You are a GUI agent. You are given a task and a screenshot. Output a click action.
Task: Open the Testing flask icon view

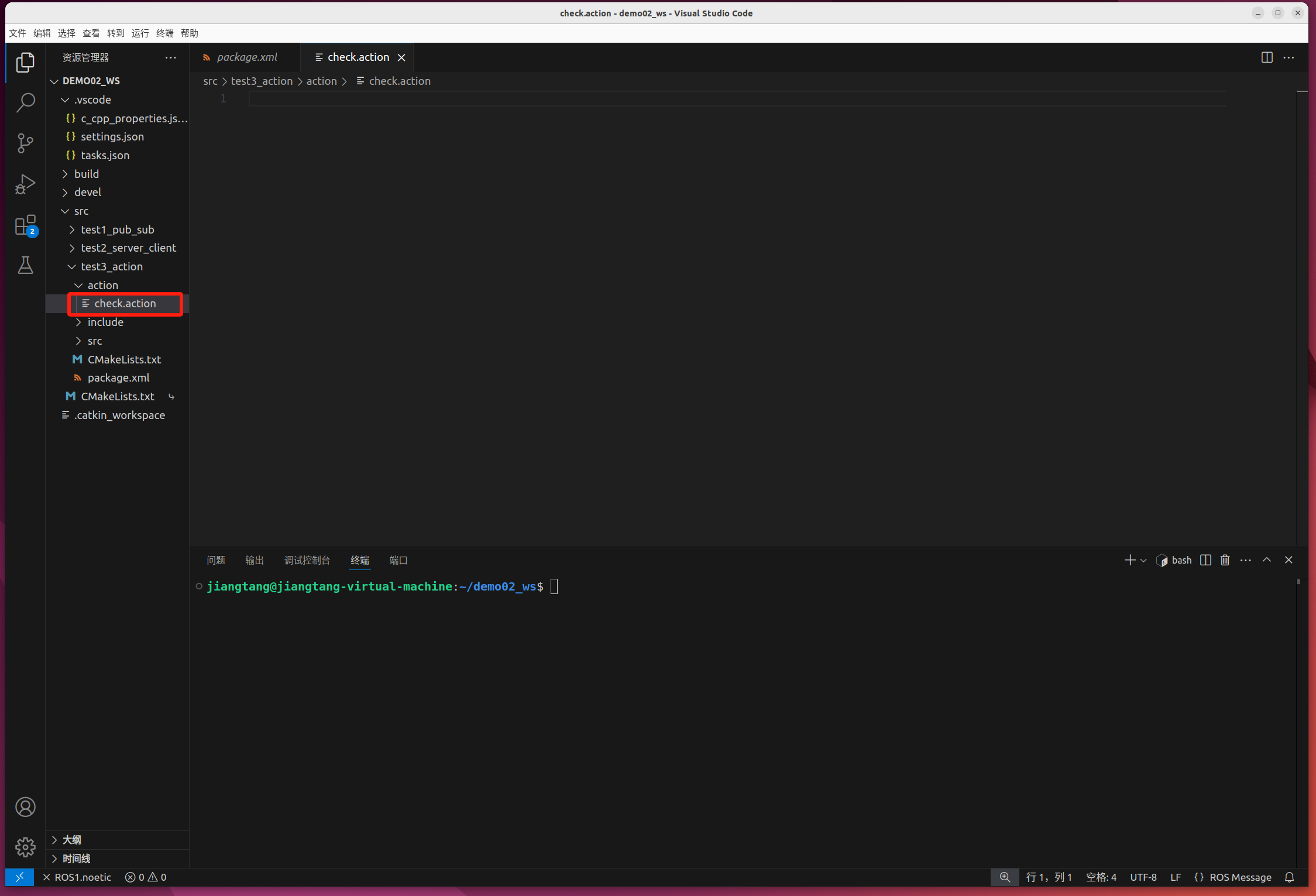pos(25,266)
